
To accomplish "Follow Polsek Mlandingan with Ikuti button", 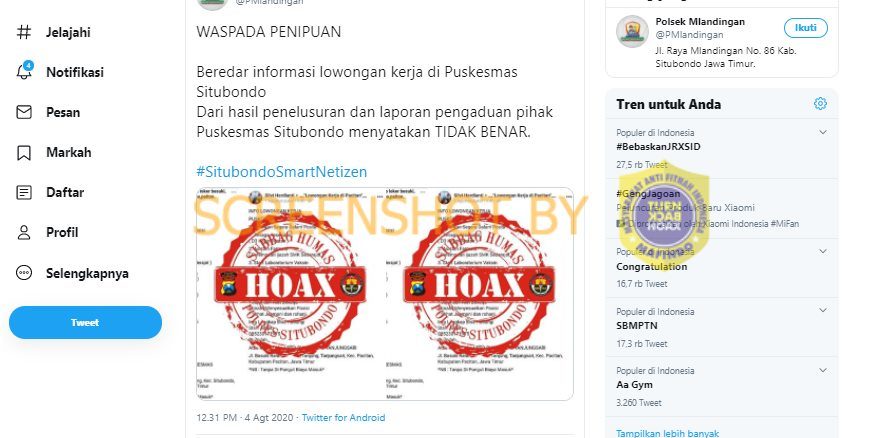I will pos(805,28).
